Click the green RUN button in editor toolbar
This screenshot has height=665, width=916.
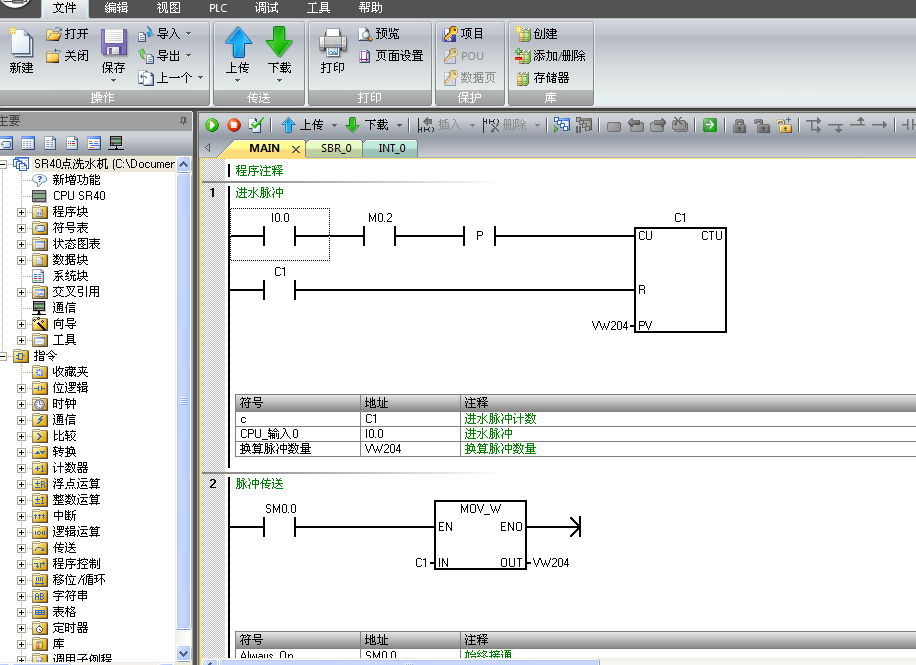coord(212,124)
